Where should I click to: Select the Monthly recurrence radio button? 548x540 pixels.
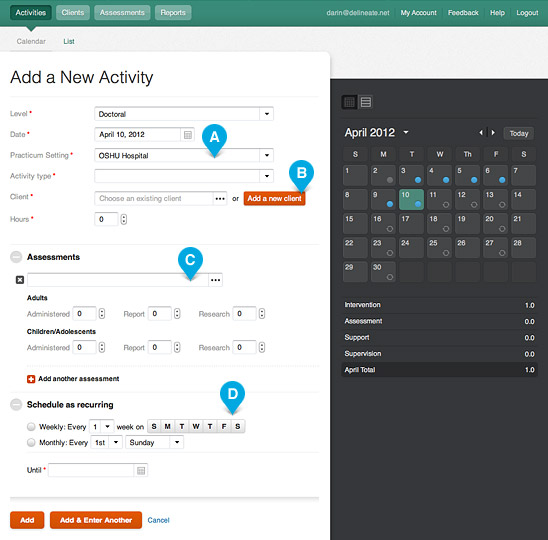(31, 442)
